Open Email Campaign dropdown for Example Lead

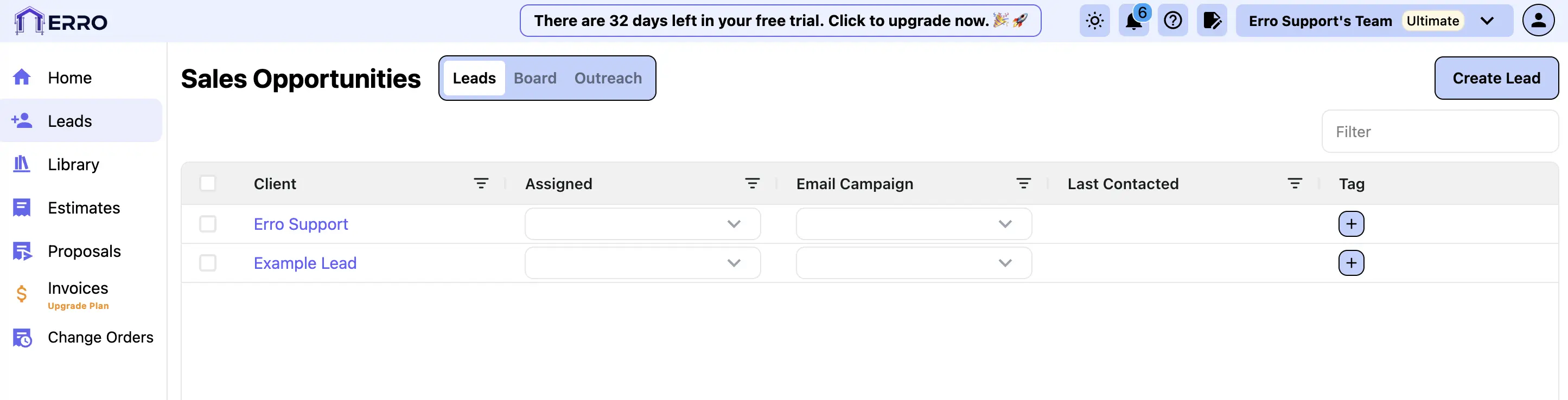click(913, 263)
